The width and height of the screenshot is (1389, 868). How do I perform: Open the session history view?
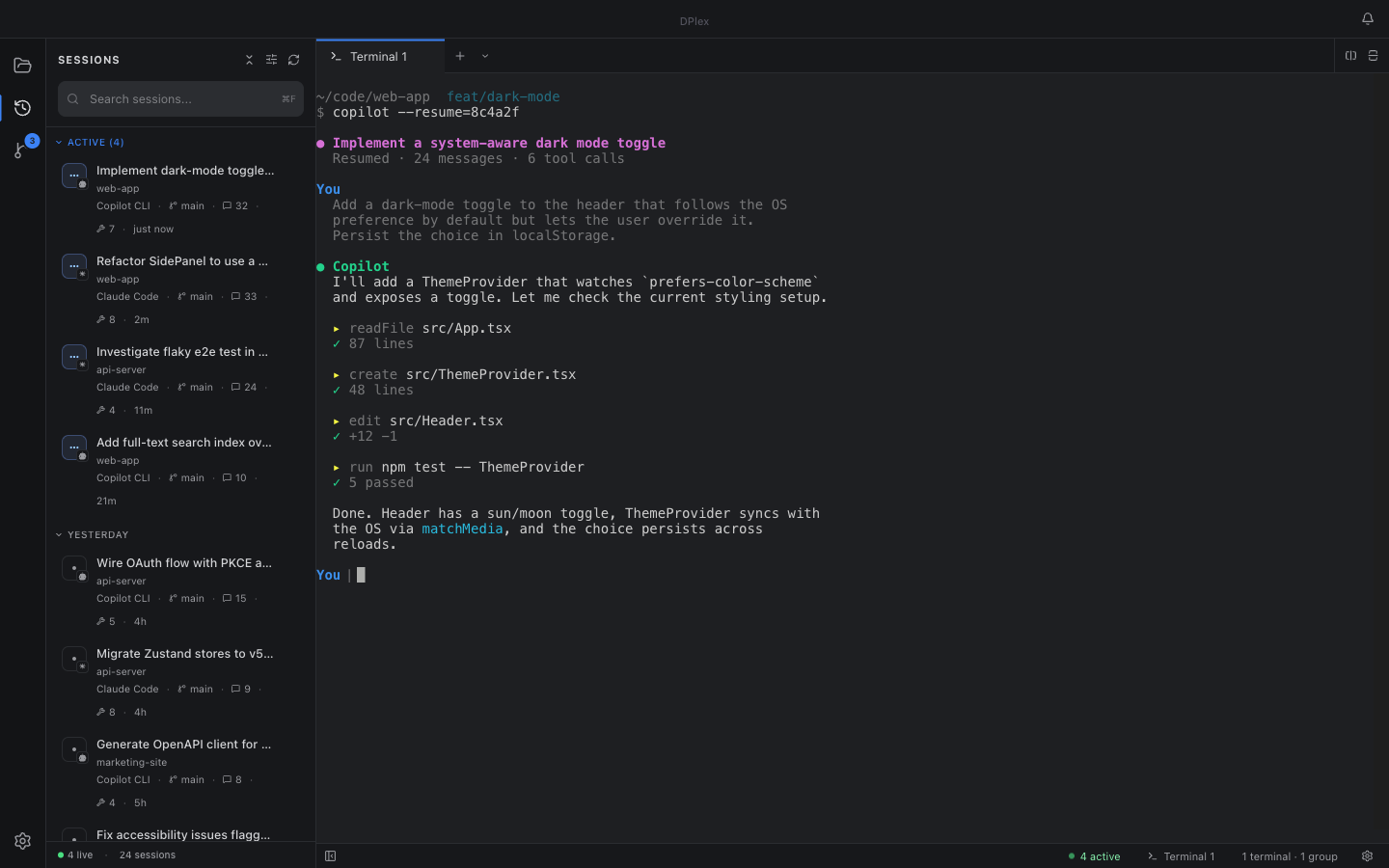tap(22, 108)
